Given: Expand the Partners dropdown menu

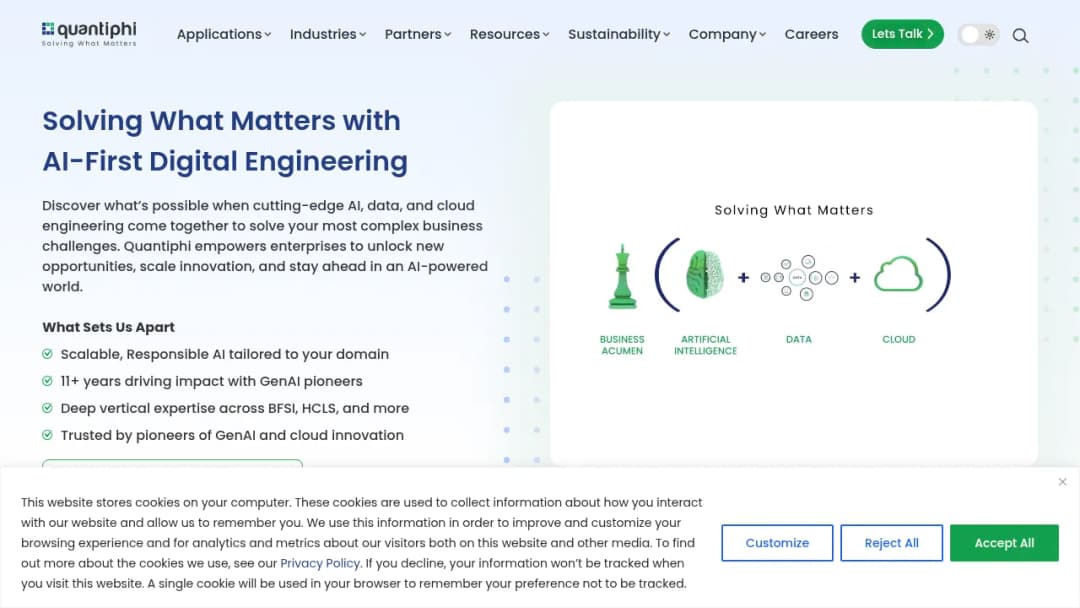Looking at the screenshot, I should click(417, 34).
